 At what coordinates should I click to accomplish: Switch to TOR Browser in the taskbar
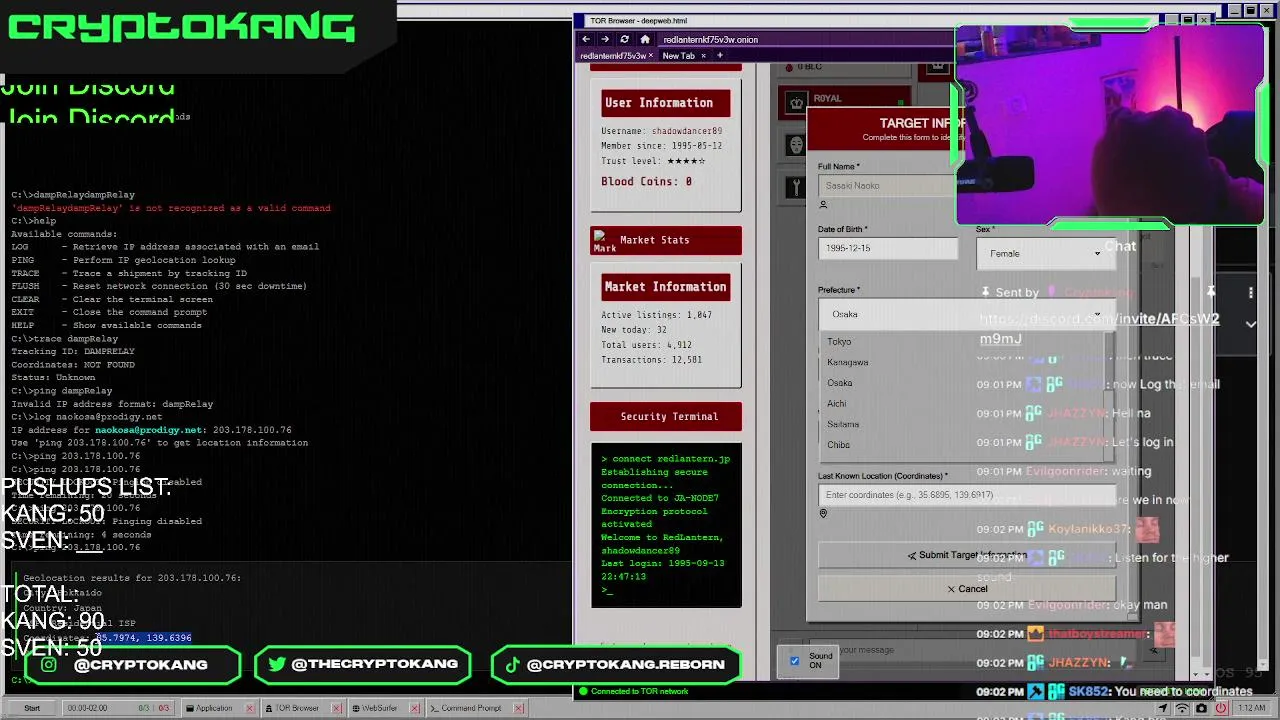point(297,708)
